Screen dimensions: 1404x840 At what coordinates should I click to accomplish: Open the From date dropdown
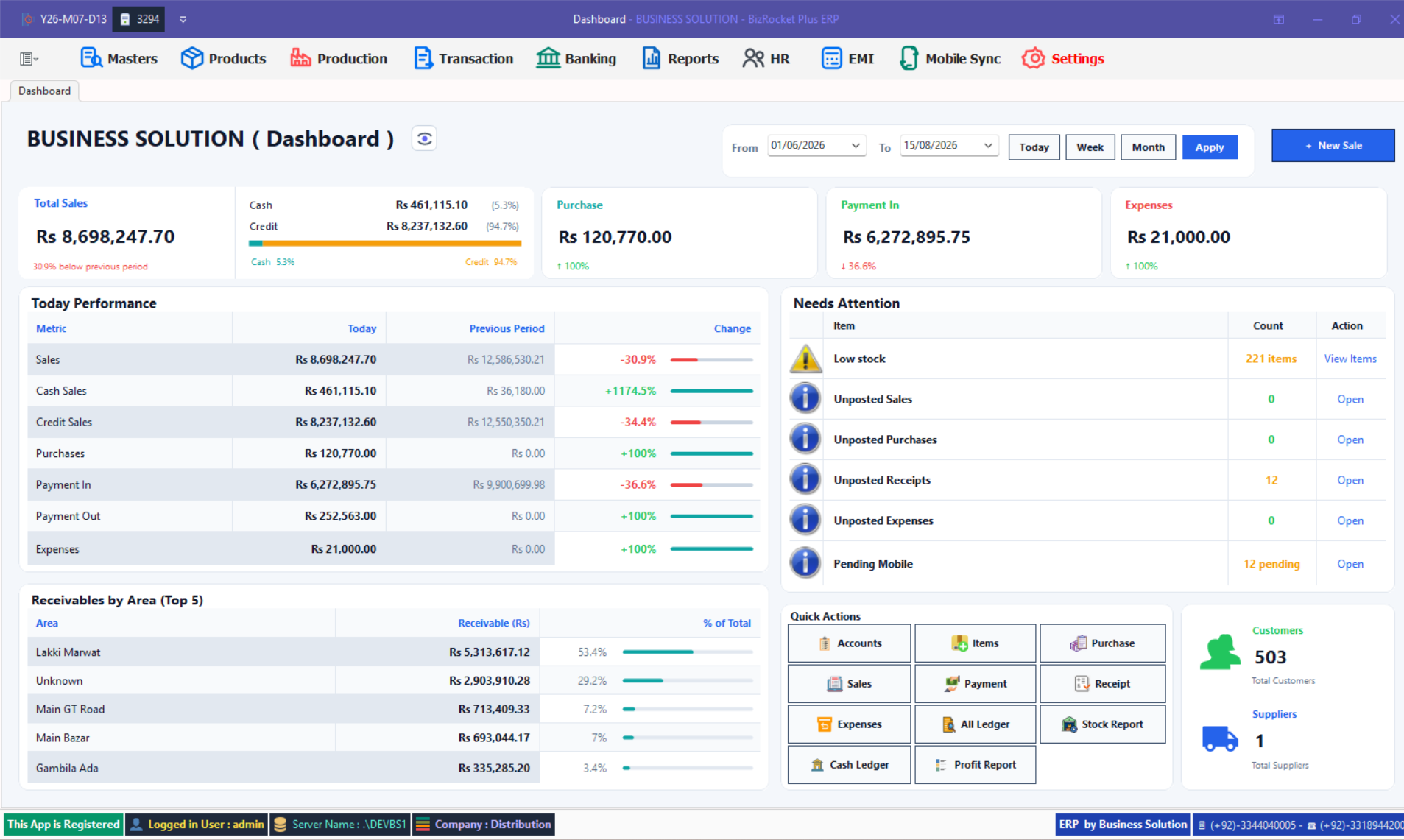[x=856, y=146]
